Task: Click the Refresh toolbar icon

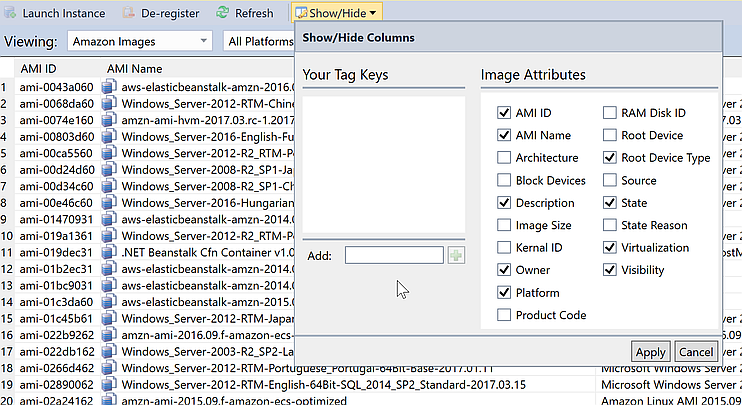Action: (223, 13)
